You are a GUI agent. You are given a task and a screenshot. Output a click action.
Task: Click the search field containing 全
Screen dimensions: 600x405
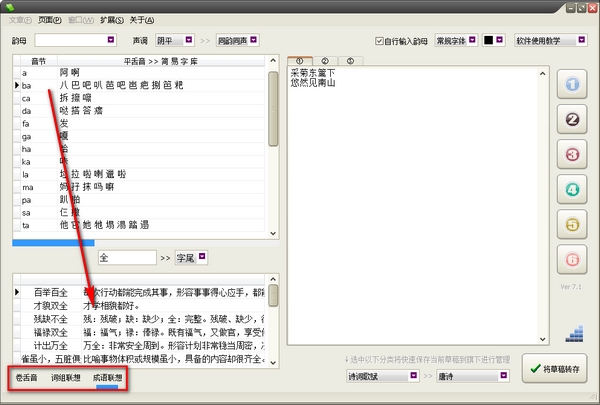127,258
